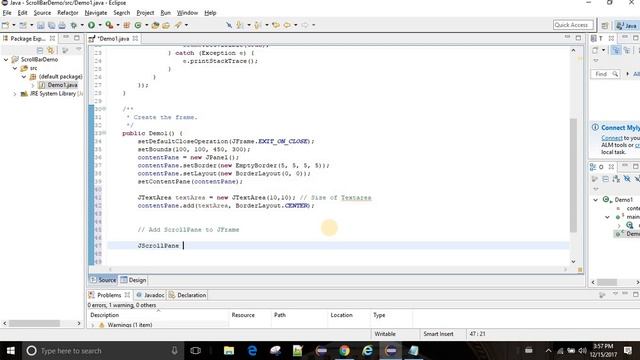Launch Debug with the bug icon
This screenshot has height=360, width=640.
coord(74,25)
